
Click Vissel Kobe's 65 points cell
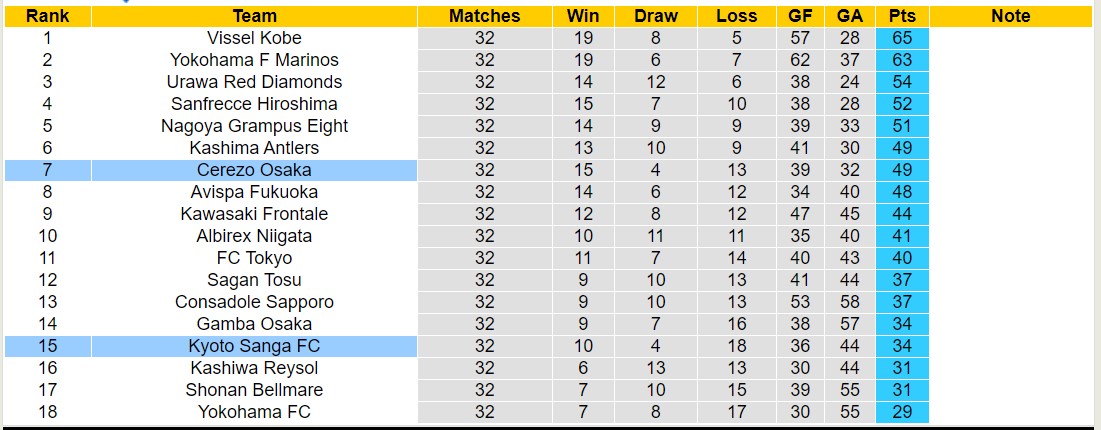tap(902, 38)
